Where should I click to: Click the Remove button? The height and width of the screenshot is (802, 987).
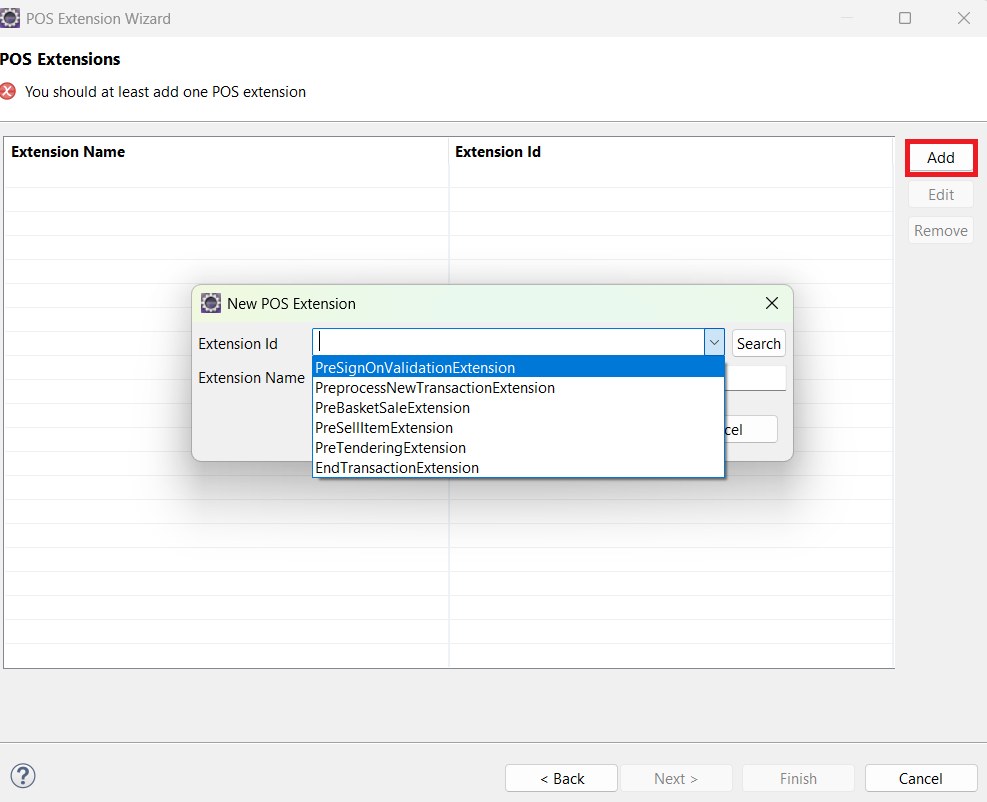[x=940, y=230]
